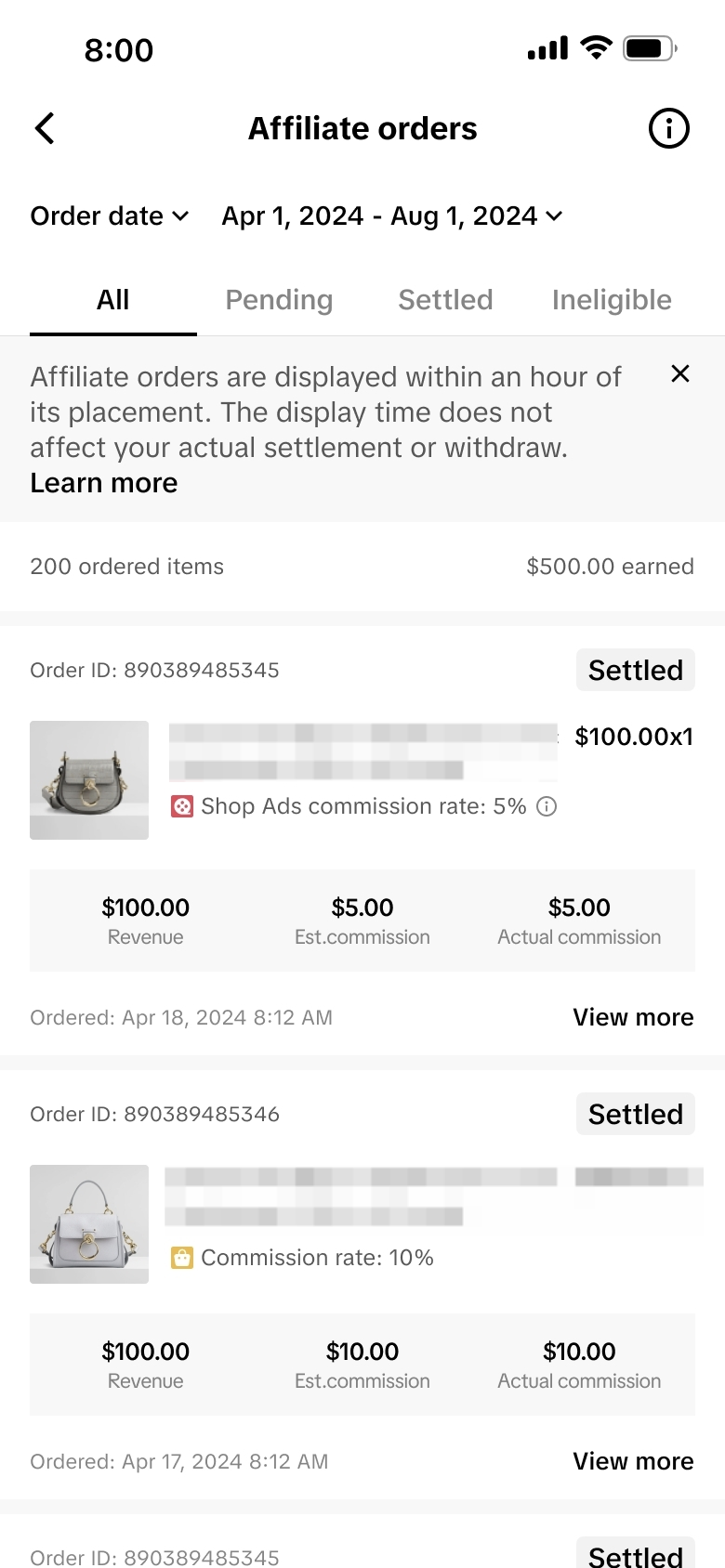The width and height of the screenshot is (725, 1568).
Task: Open the green handbag product thumbnail
Action: pos(89,780)
